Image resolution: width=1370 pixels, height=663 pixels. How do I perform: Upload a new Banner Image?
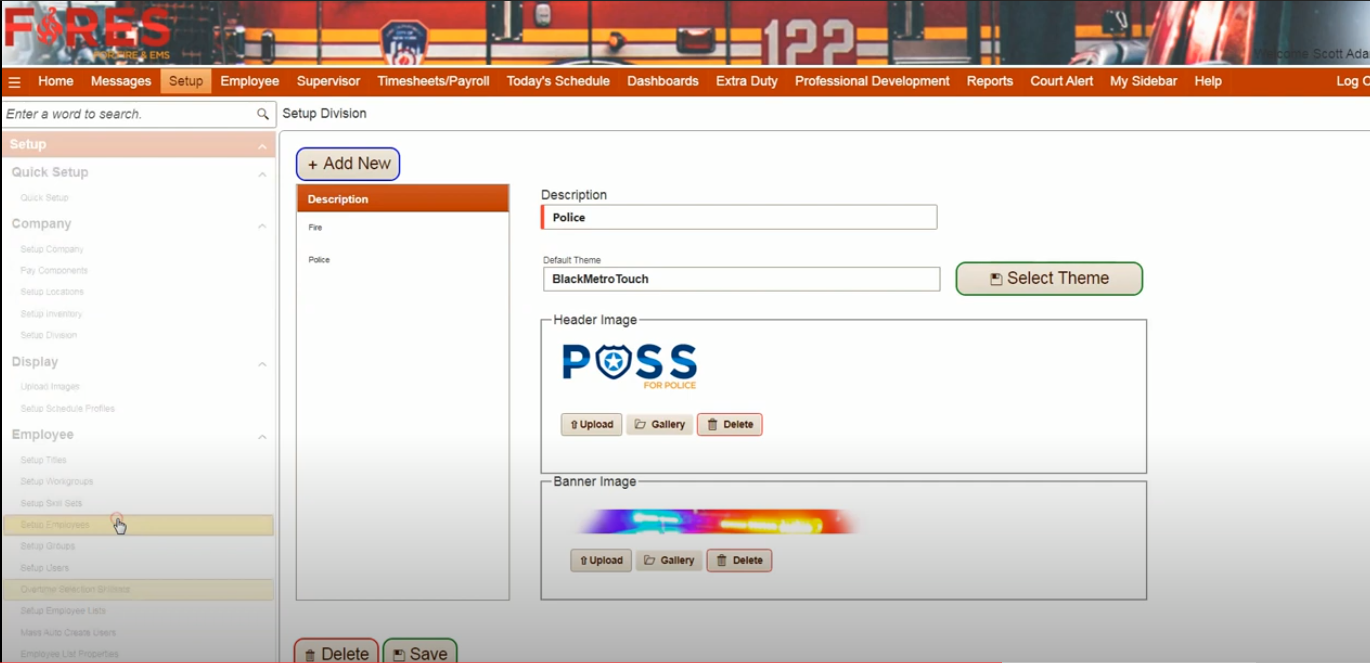tap(601, 560)
